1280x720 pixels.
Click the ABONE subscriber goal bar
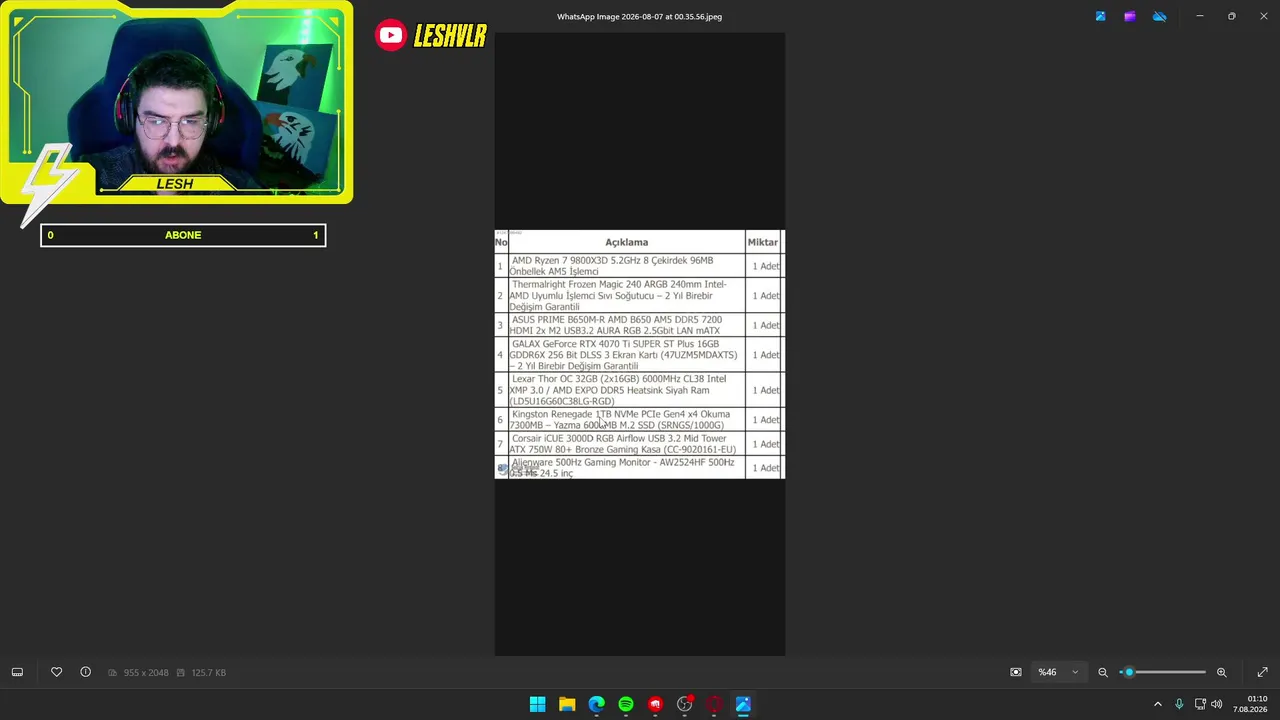click(183, 235)
